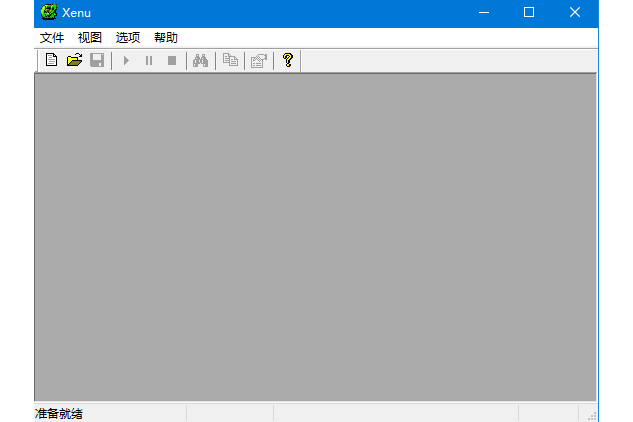This screenshot has width=633, height=422.
Task: Click the yellow question mark Help icon
Action: (x=288, y=61)
